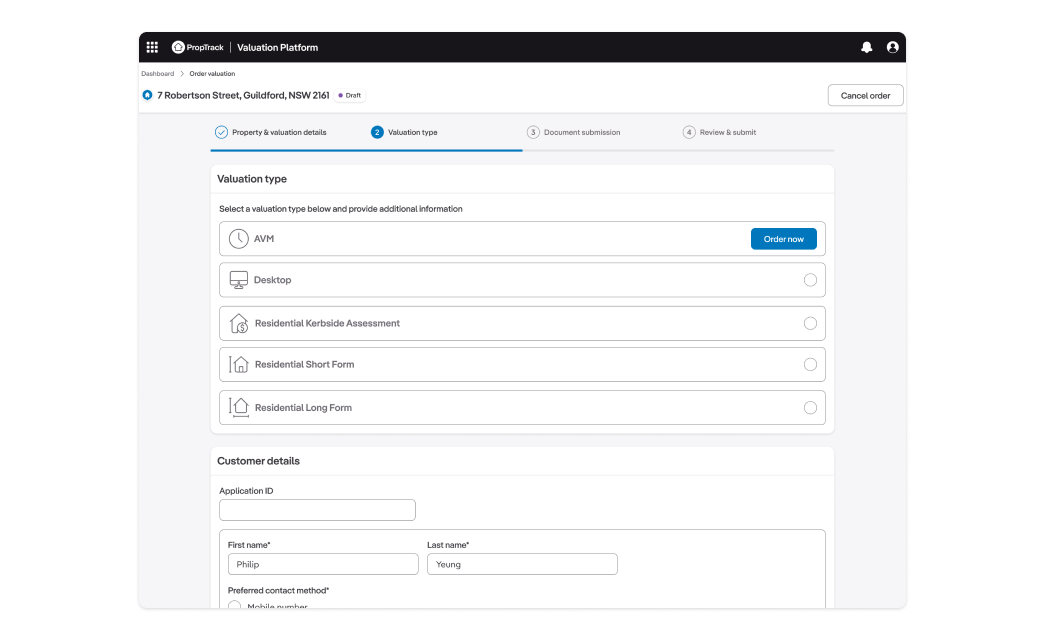Click the Last name field containing Yeung
The width and height of the screenshot is (1046, 640).
522,564
